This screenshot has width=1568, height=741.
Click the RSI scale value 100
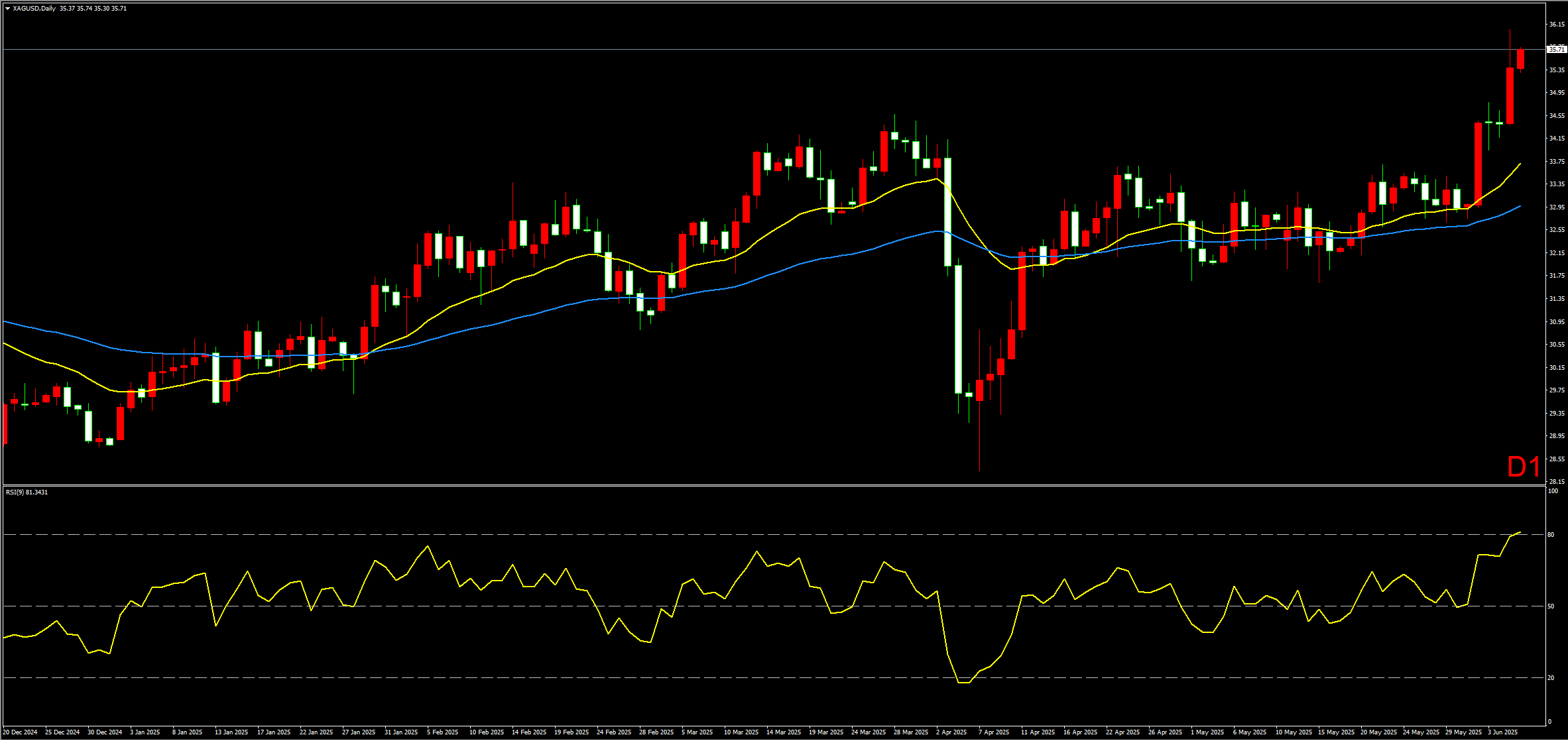pyautogui.click(x=1553, y=491)
